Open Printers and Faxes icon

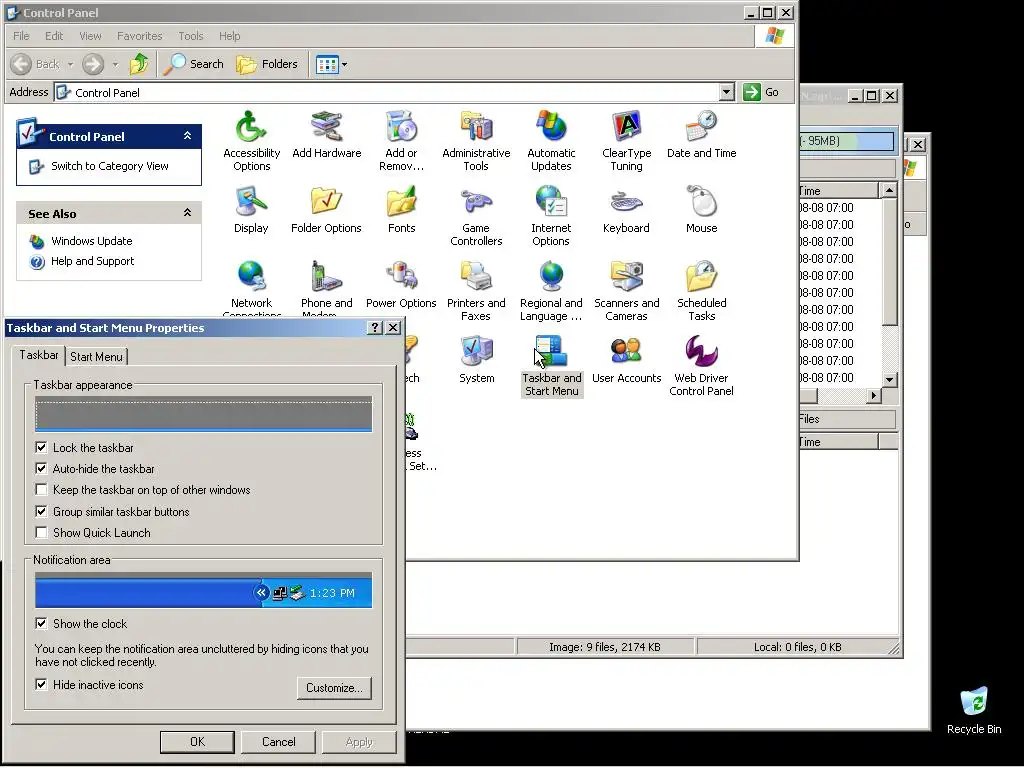click(x=476, y=291)
